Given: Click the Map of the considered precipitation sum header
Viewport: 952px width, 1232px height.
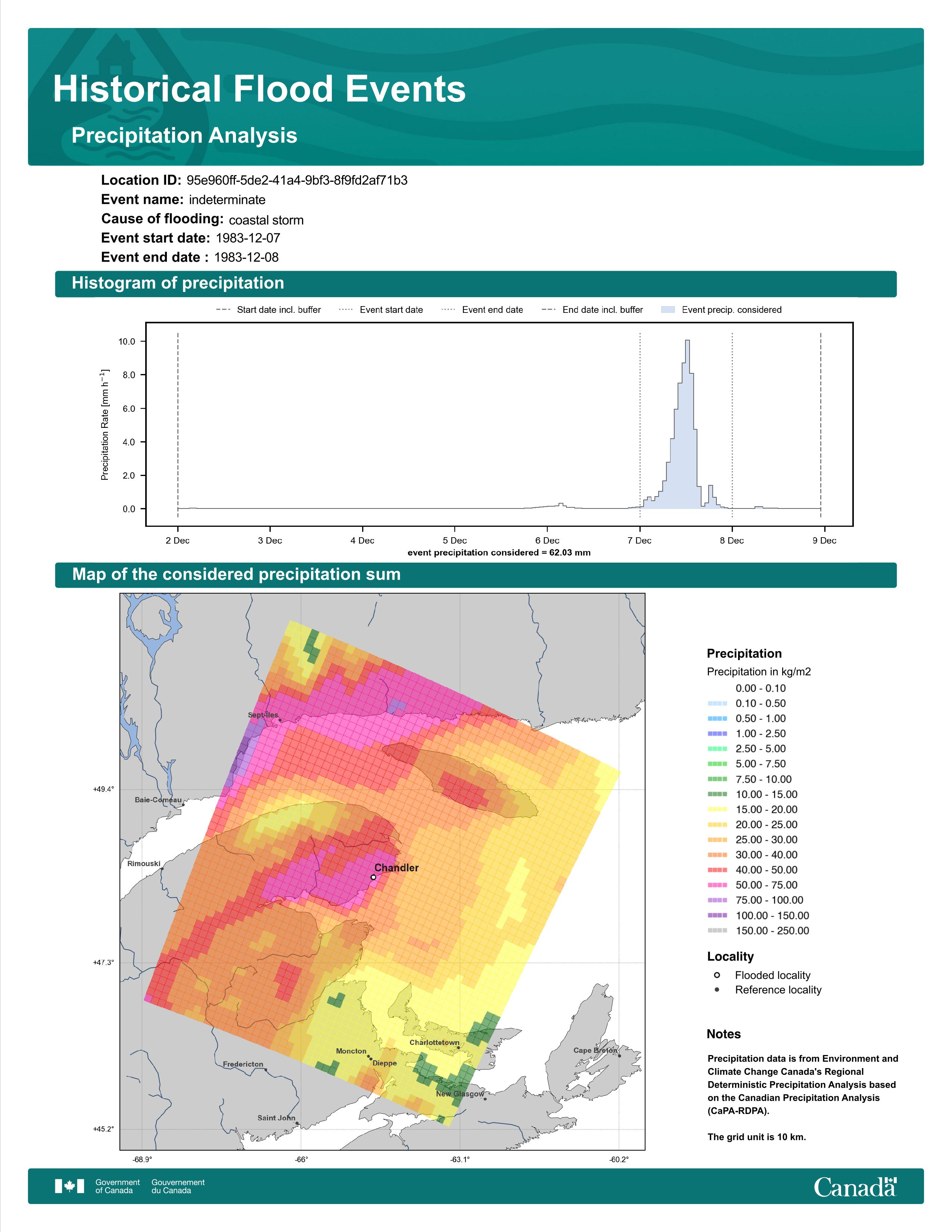Looking at the screenshot, I should (475, 574).
